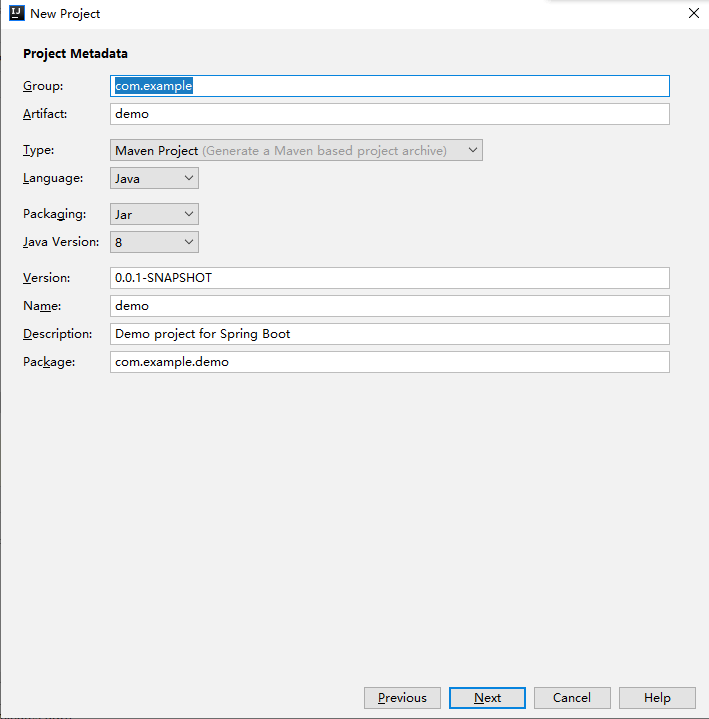Expand the Language dropdown set to Java
Viewport: 709px width, 719px height.
[x=155, y=178]
